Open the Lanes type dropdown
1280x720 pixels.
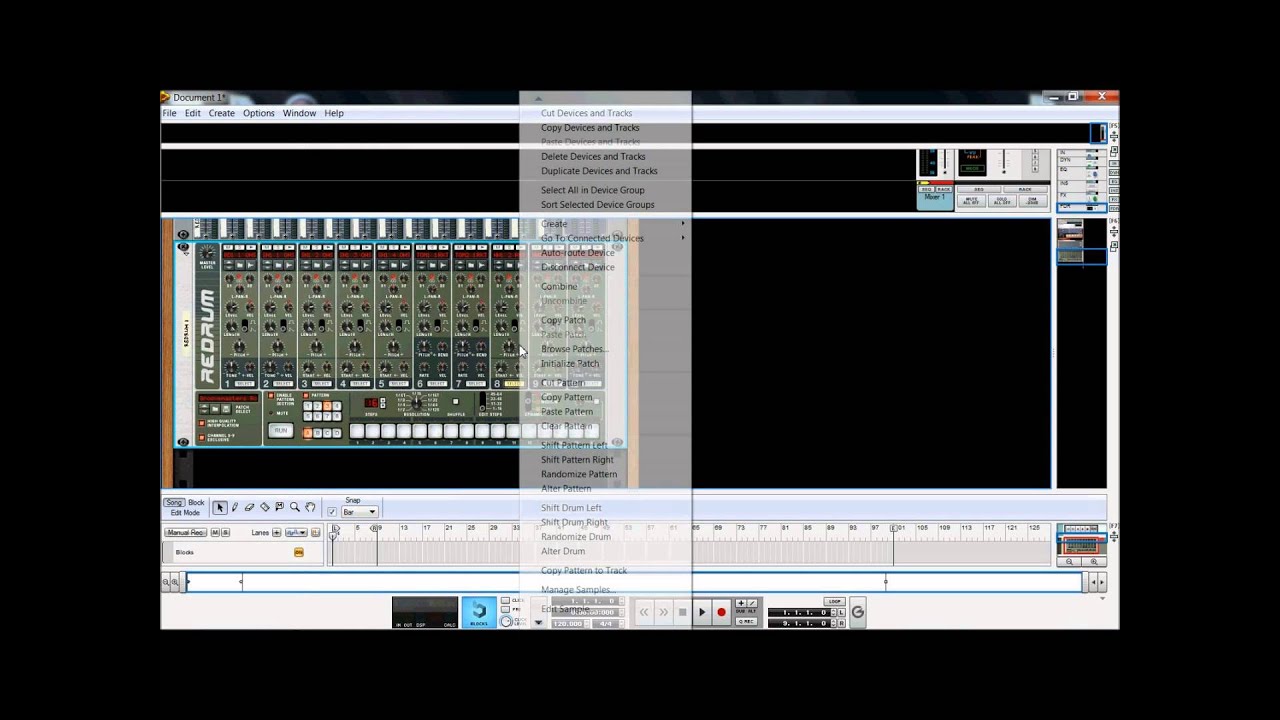point(296,533)
